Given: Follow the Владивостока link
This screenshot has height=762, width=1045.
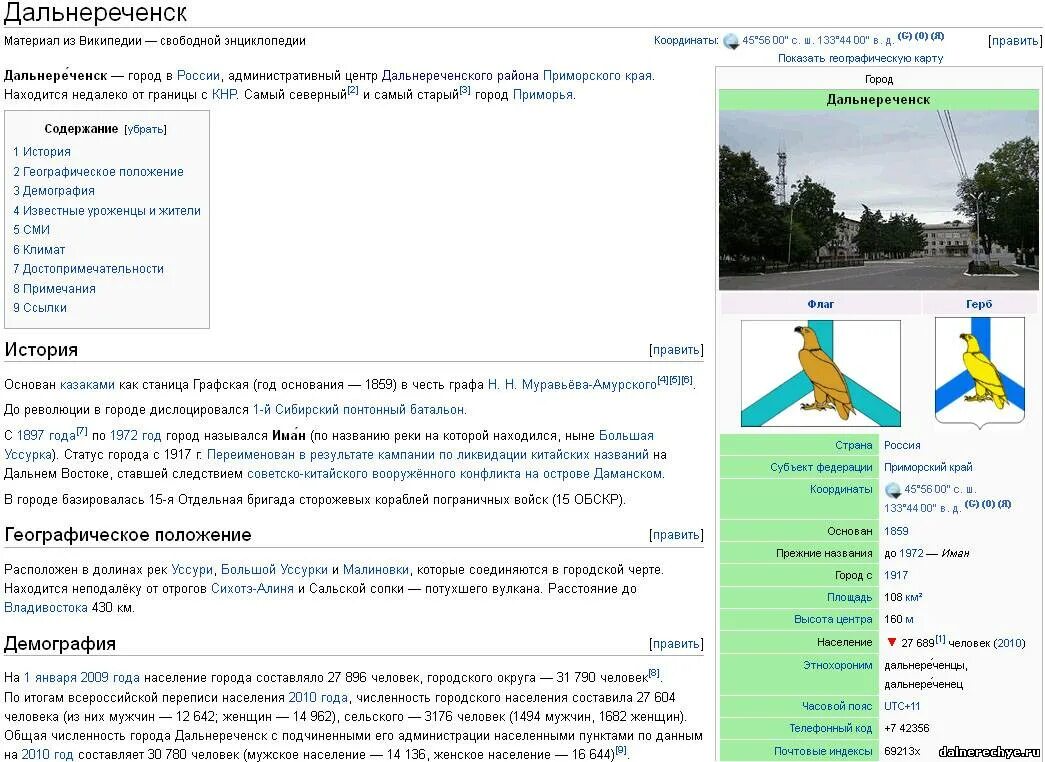Looking at the screenshot, I should pos(45,608).
